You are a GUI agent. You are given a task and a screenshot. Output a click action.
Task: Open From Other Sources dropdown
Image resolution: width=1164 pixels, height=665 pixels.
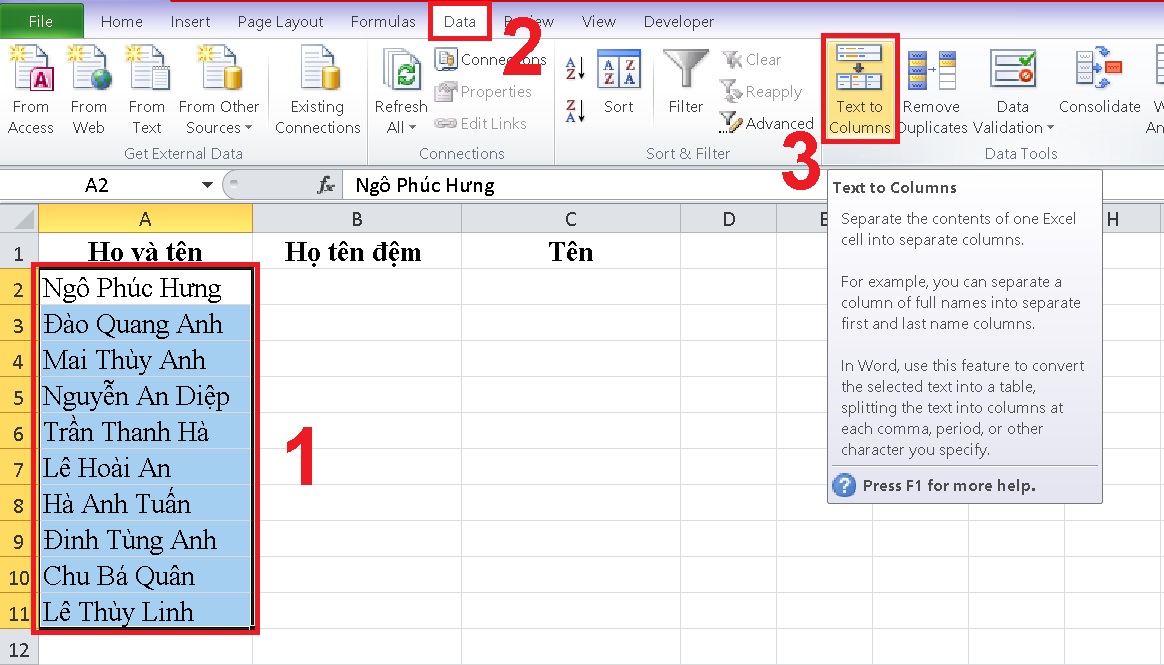(x=219, y=89)
